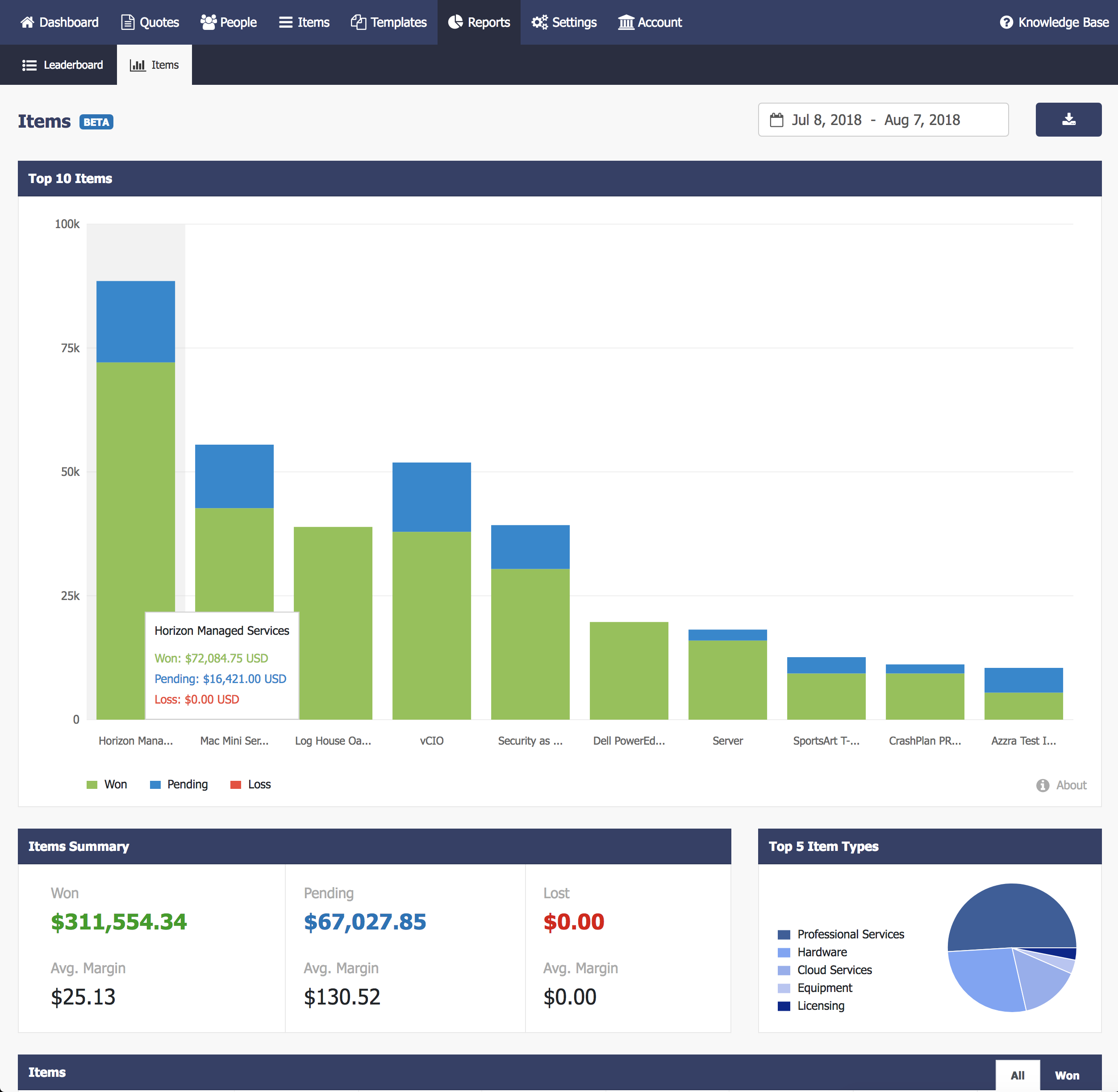Click the About info icon

coord(1042,785)
